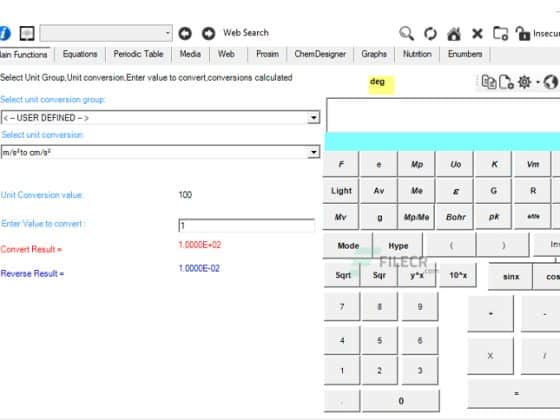This screenshot has width=560, height=420.
Task: Switch to the Web tab
Action: pos(226,54)
